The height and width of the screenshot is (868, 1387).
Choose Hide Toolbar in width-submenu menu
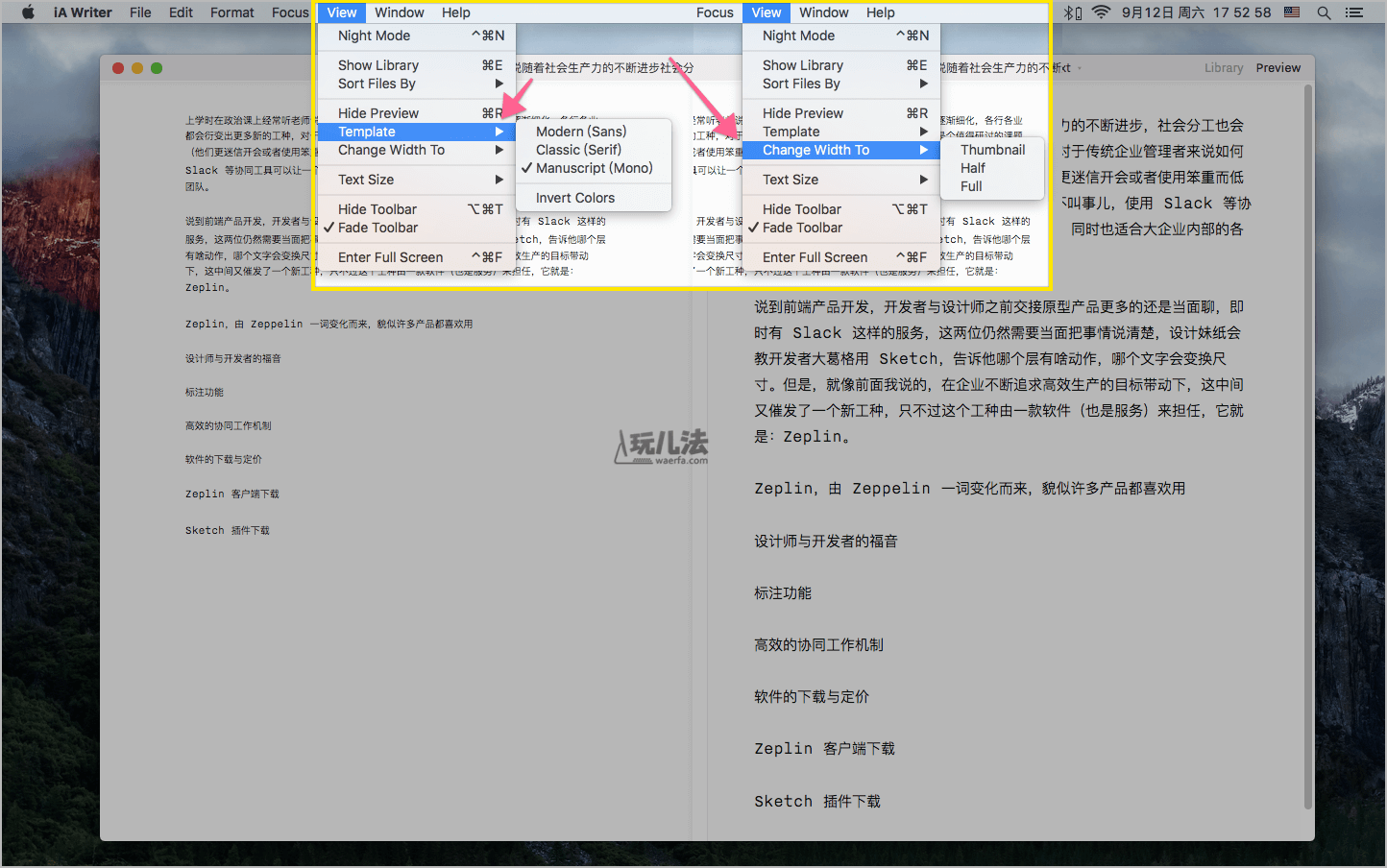click(839, 209)
